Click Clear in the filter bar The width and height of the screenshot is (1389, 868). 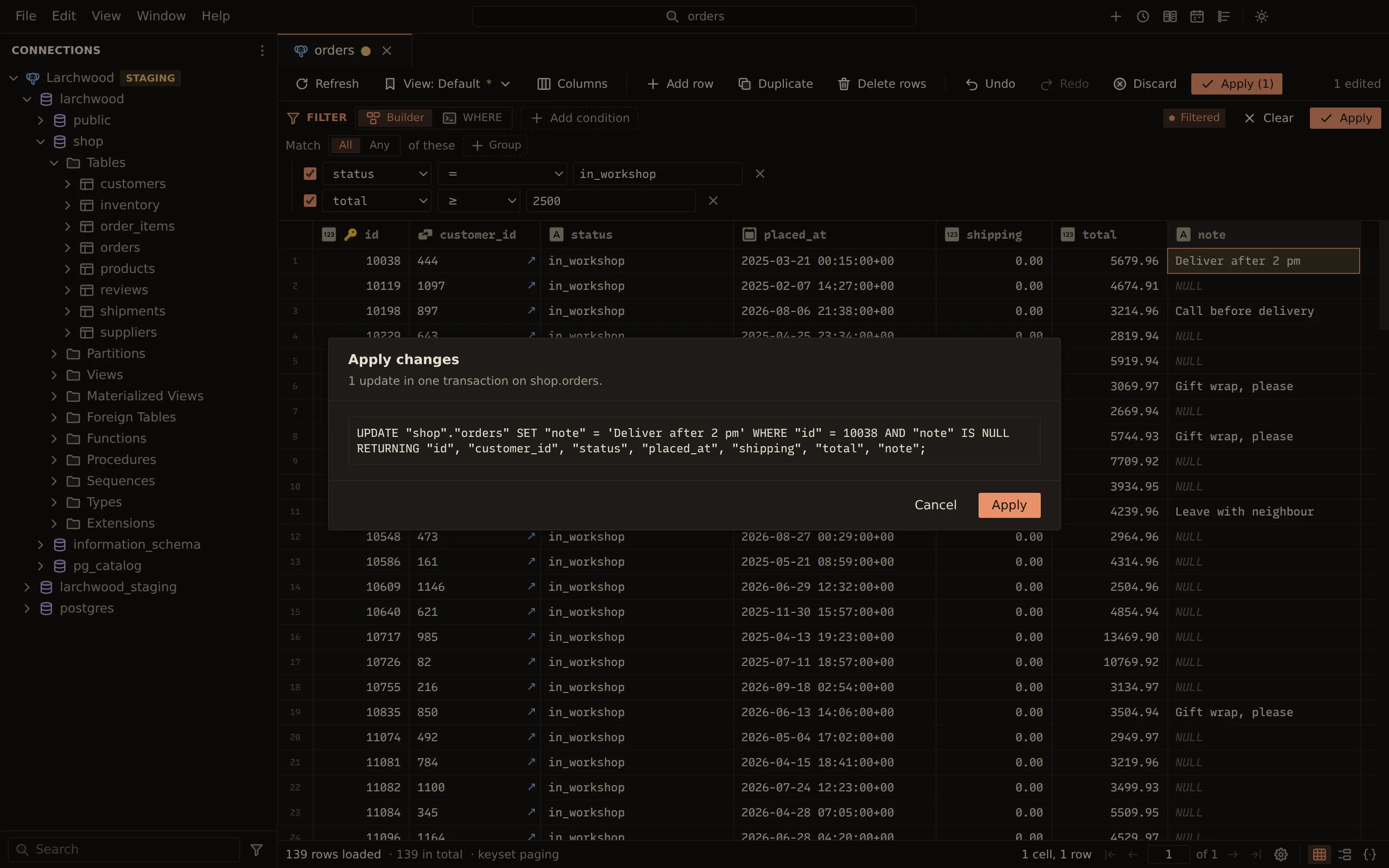(1268, 118)
